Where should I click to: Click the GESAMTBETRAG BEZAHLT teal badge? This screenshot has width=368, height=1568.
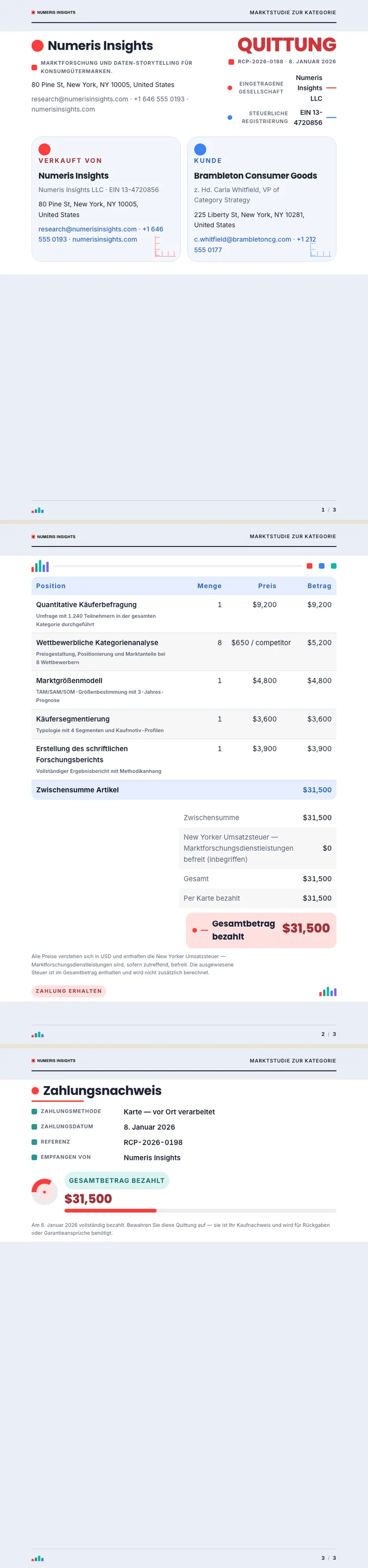tap(117, 1180)
